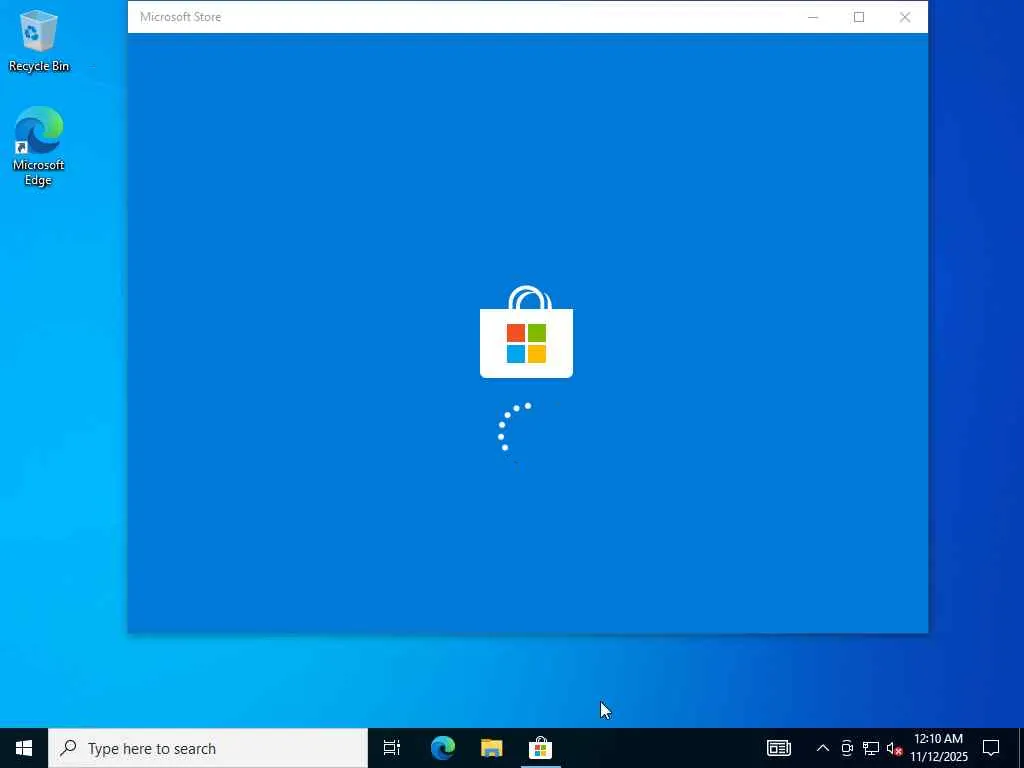Click the Microsoft Store bag logo
Screen dimensions: 1024x768
click(526, 332)
